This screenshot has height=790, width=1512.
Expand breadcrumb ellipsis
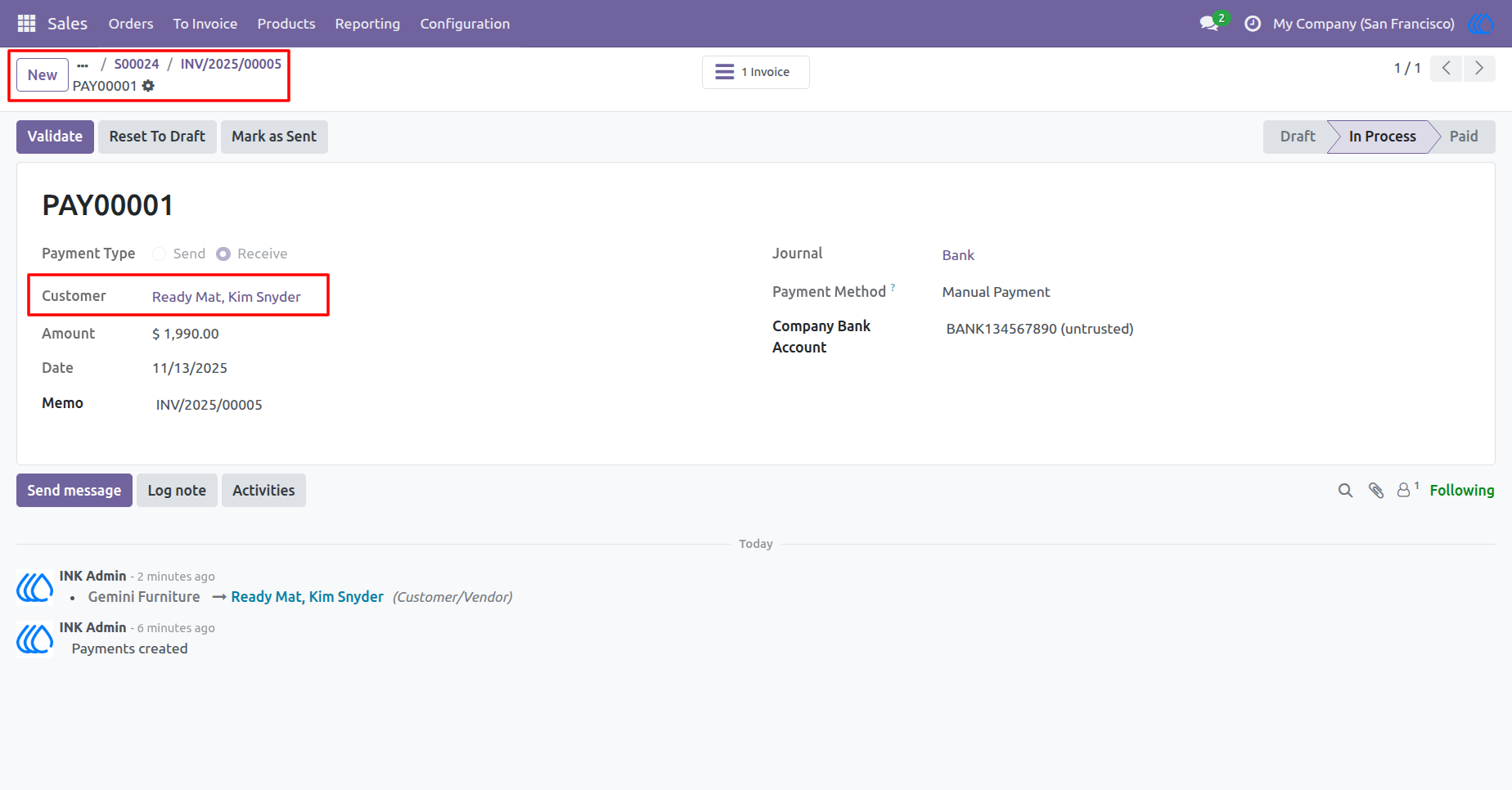(83, 65)
